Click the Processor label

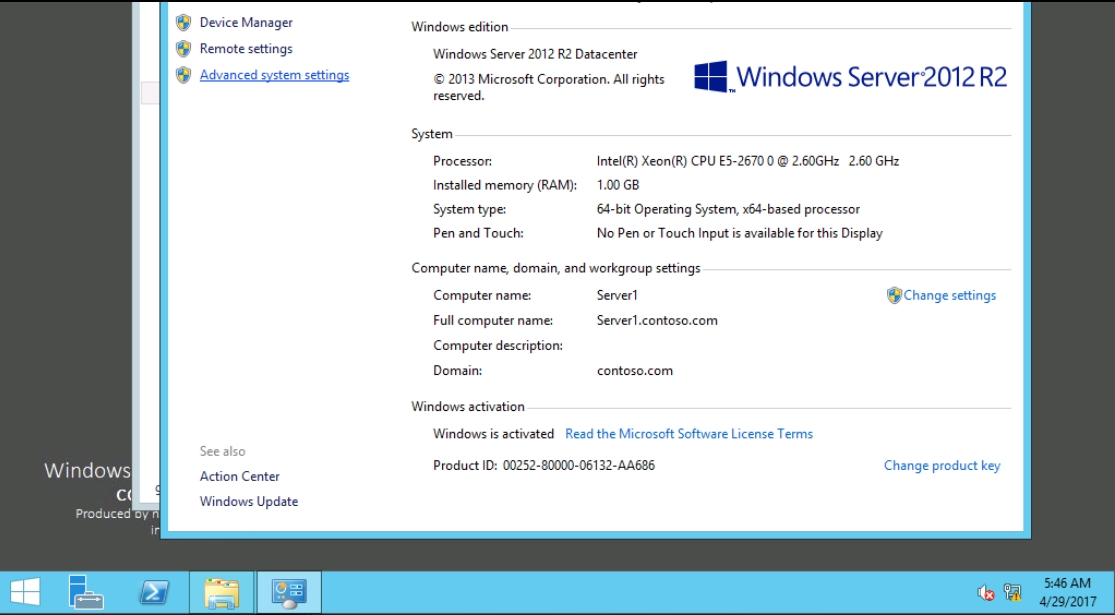pyautogui.click(x=462, y=161)
